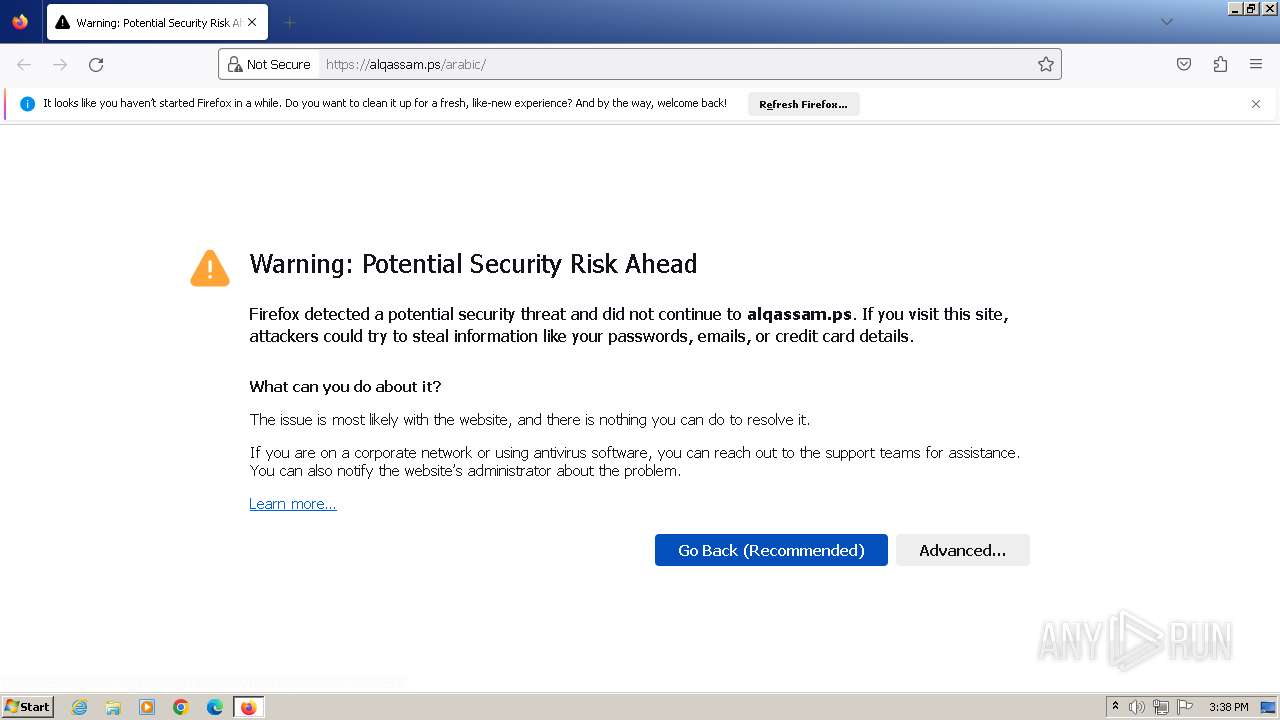Open the List all tabs dropdown
The width and height of the screenshot is (1280, 720).
[1166, 22]
